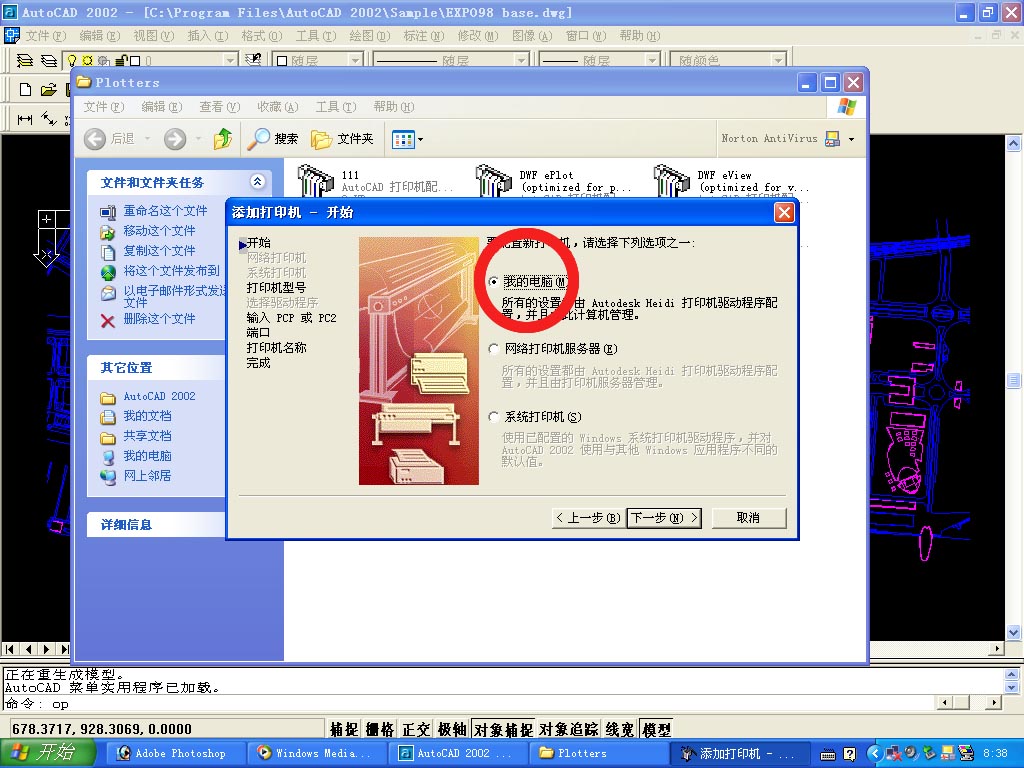Open the AutoCAD 绘图 menu
Image resolution: width=1024 pixels, height=768 pixels.
tap(369, 36)
